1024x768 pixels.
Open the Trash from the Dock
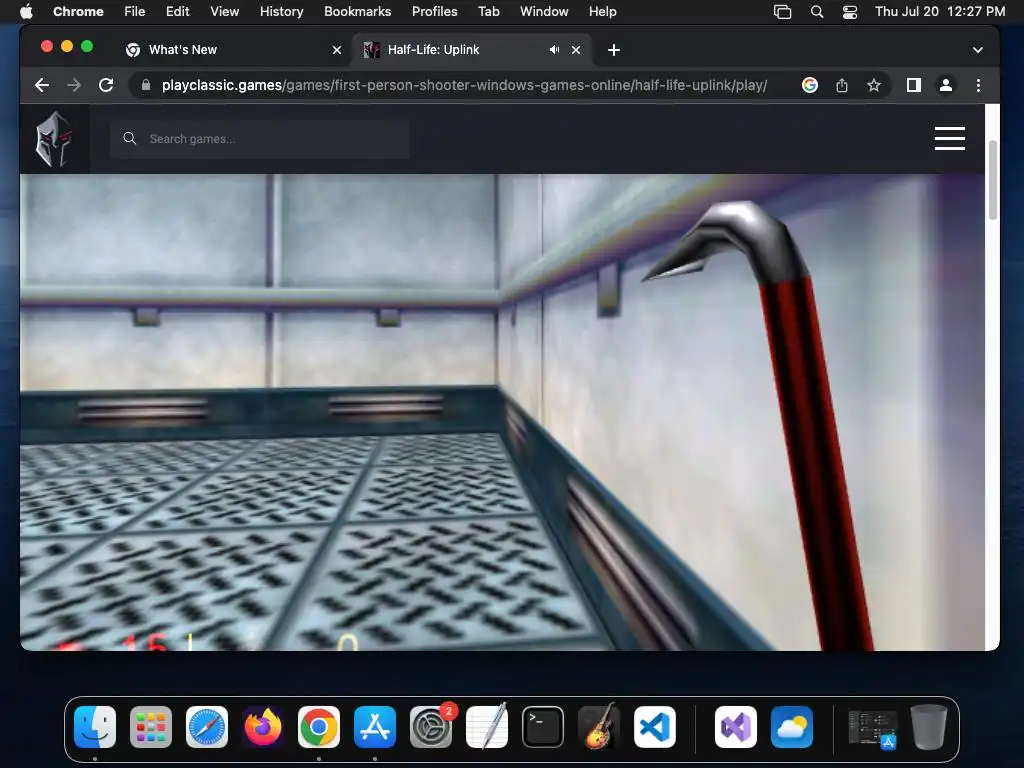click(x=929, y=727)
